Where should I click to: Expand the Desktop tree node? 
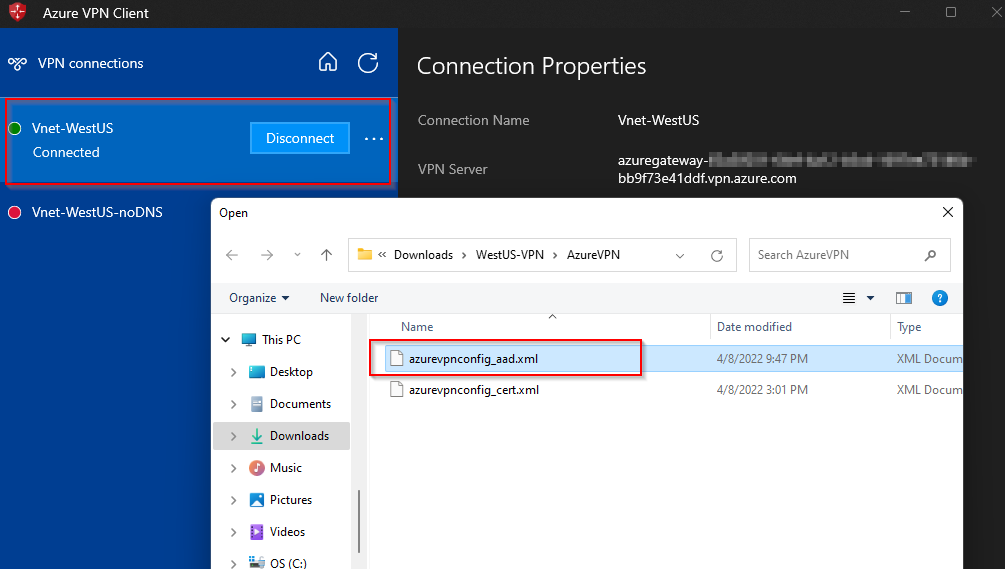(x=233, y=372)
